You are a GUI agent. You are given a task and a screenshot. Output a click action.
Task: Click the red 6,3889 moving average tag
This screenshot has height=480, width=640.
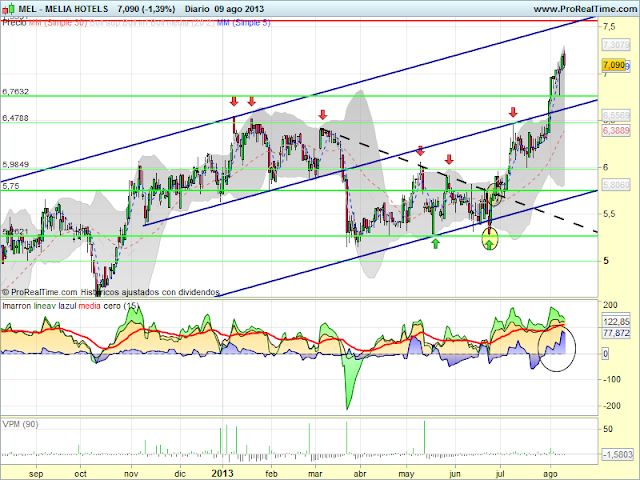click(x=616, y=131)
